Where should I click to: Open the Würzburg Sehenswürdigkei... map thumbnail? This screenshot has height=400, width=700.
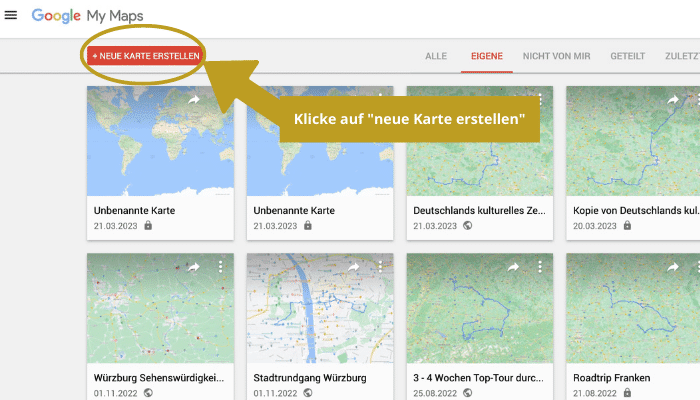pyautogui.click(x=160, y=308)
